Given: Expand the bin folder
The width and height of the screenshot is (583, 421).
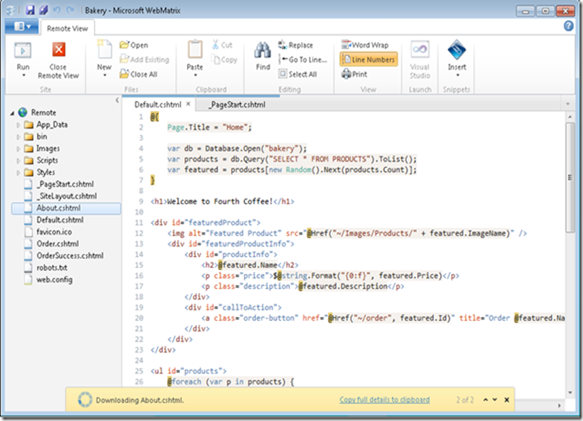Looking at the screenshot, I should (x=18, y=137).
